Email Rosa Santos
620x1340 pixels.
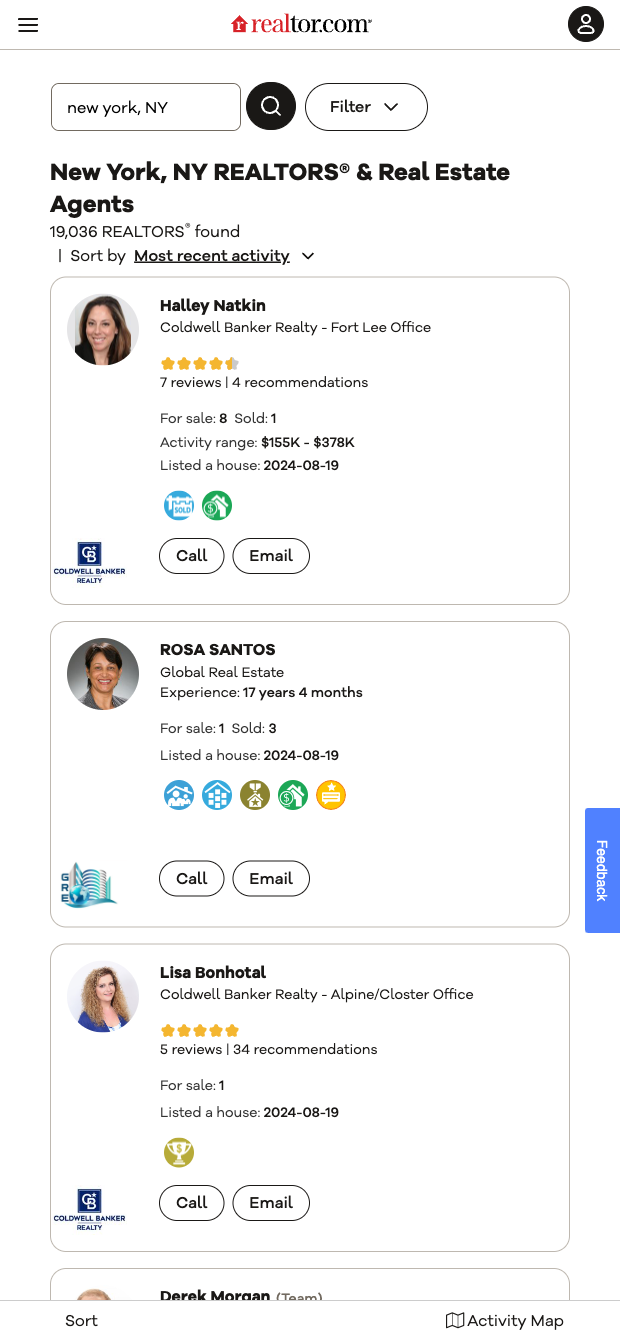(x=271, y=879)
